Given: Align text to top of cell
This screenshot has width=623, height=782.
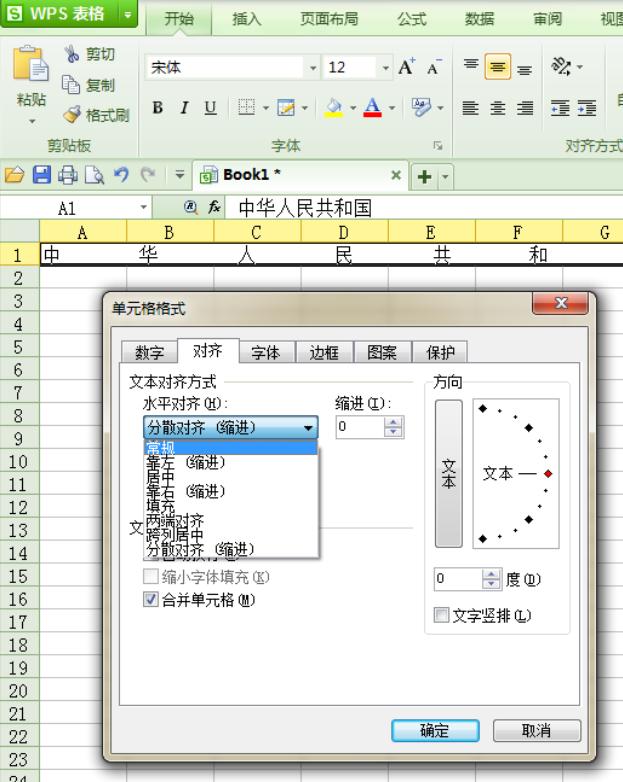Looking at the screenshot, I should (471, 66).
